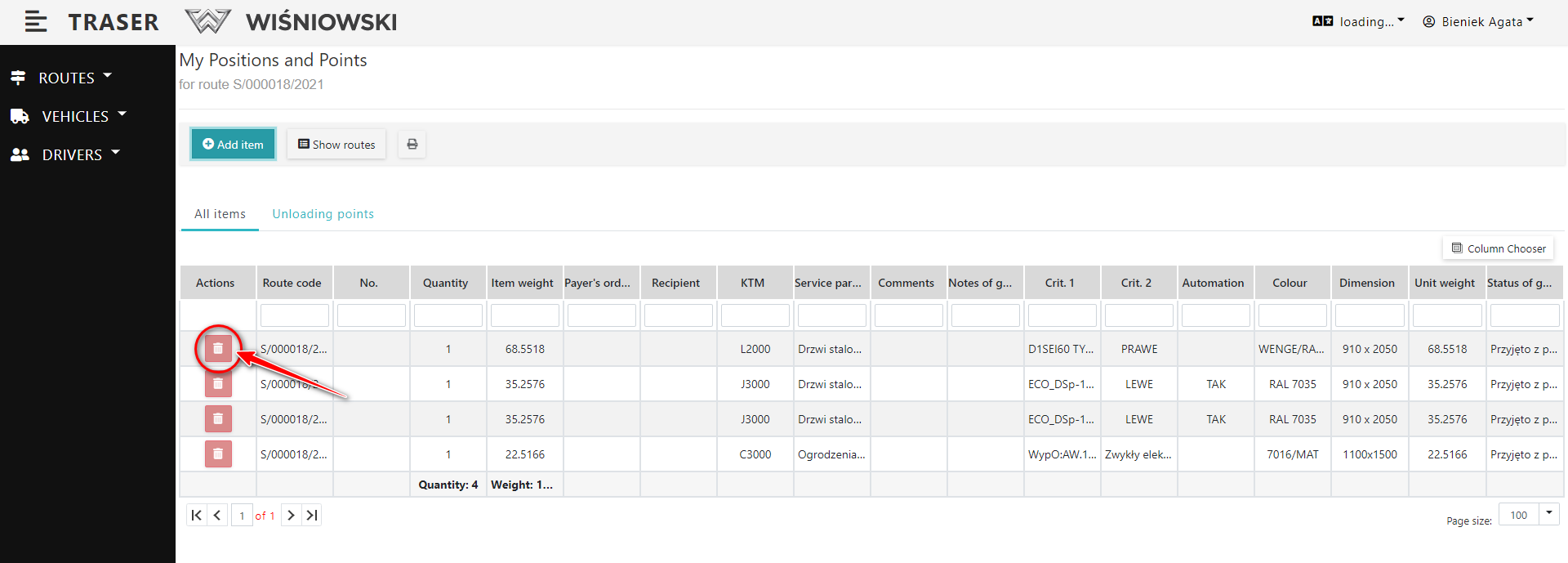The width and height of the screenshot is (1568, 563).
Task: Delete the first row with L2000
Action: point(218,349)
